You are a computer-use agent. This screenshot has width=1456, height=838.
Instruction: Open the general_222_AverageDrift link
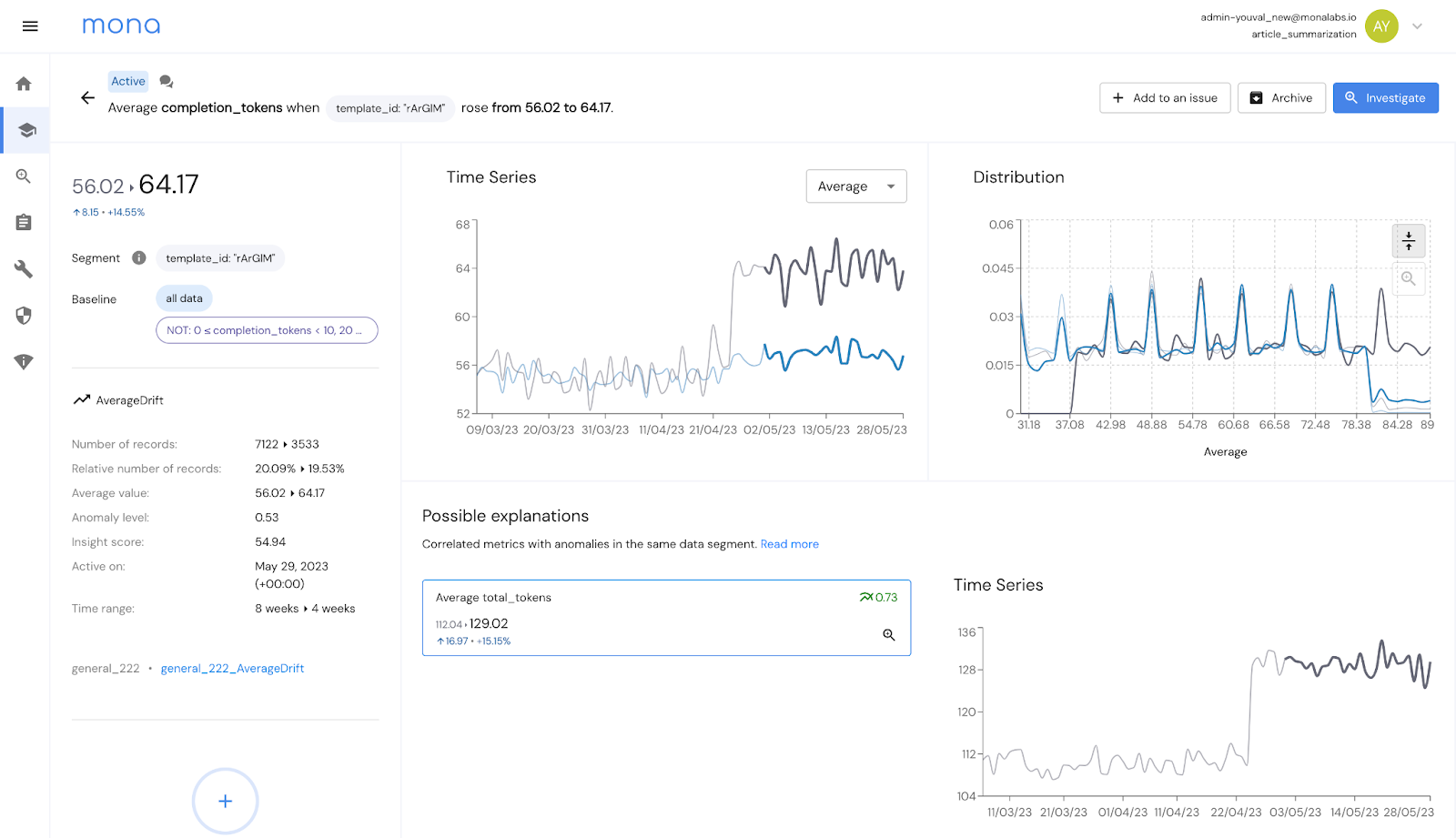pyautogui.click(x=232, y=669)
